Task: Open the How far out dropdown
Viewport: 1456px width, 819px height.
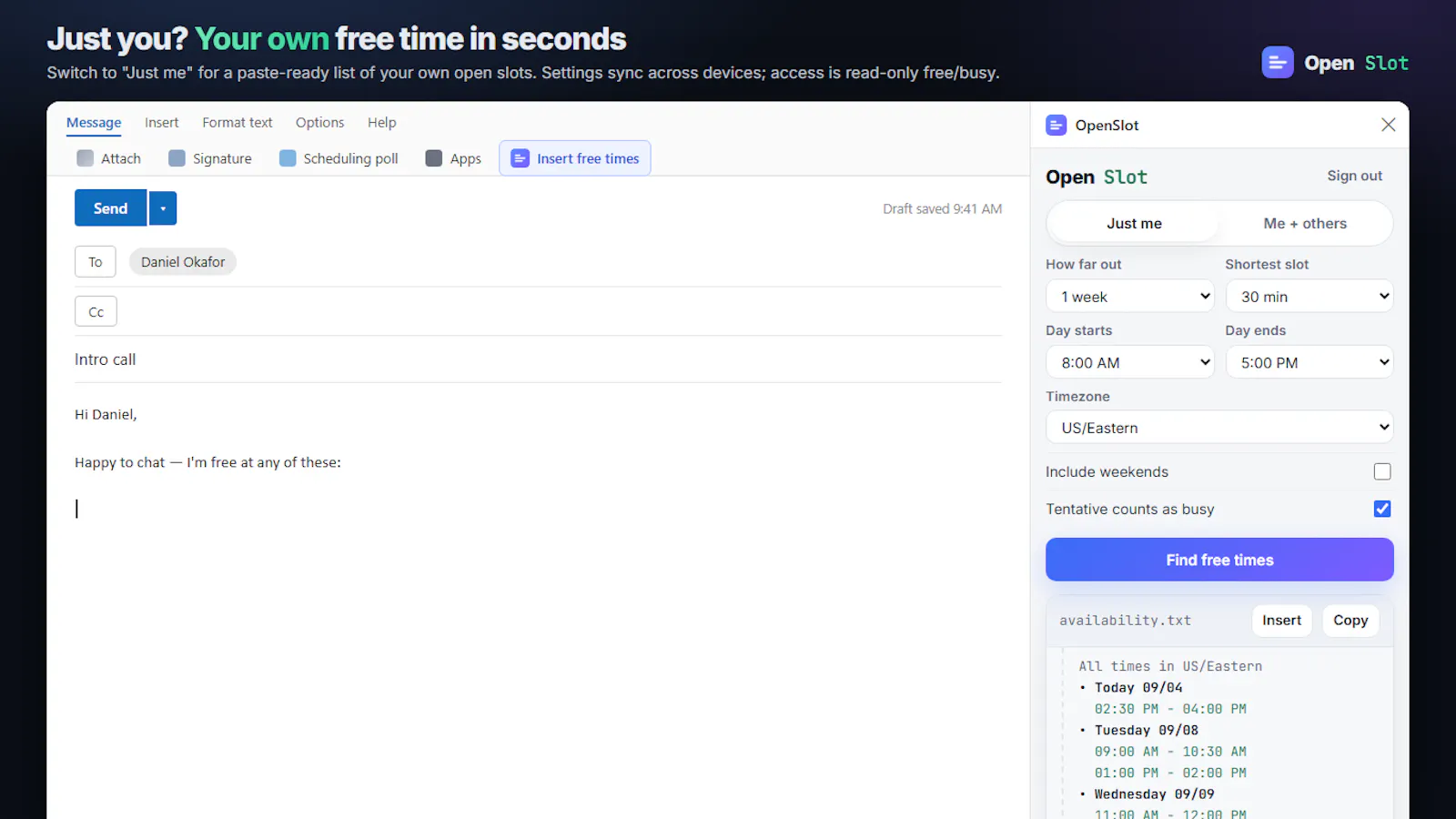Action: point(1130,297)
